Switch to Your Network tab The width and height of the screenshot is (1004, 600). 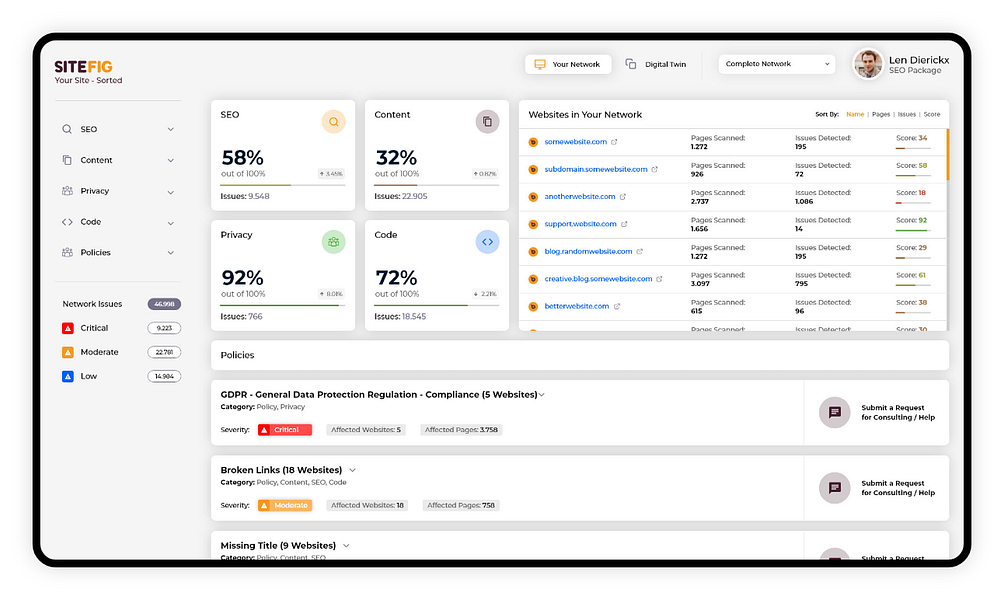coord(568,64)
